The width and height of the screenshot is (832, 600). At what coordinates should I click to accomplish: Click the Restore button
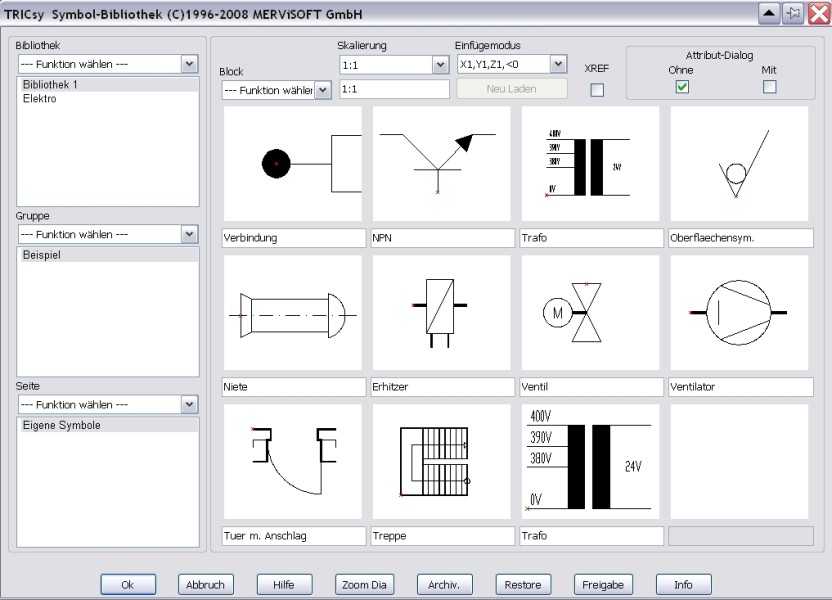tap(523, 585)
